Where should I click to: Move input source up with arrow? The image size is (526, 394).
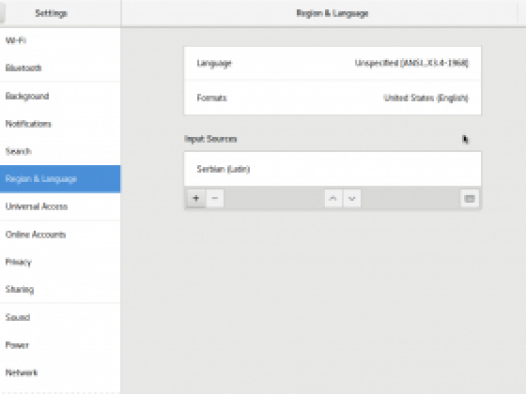(x=333, y=198)
